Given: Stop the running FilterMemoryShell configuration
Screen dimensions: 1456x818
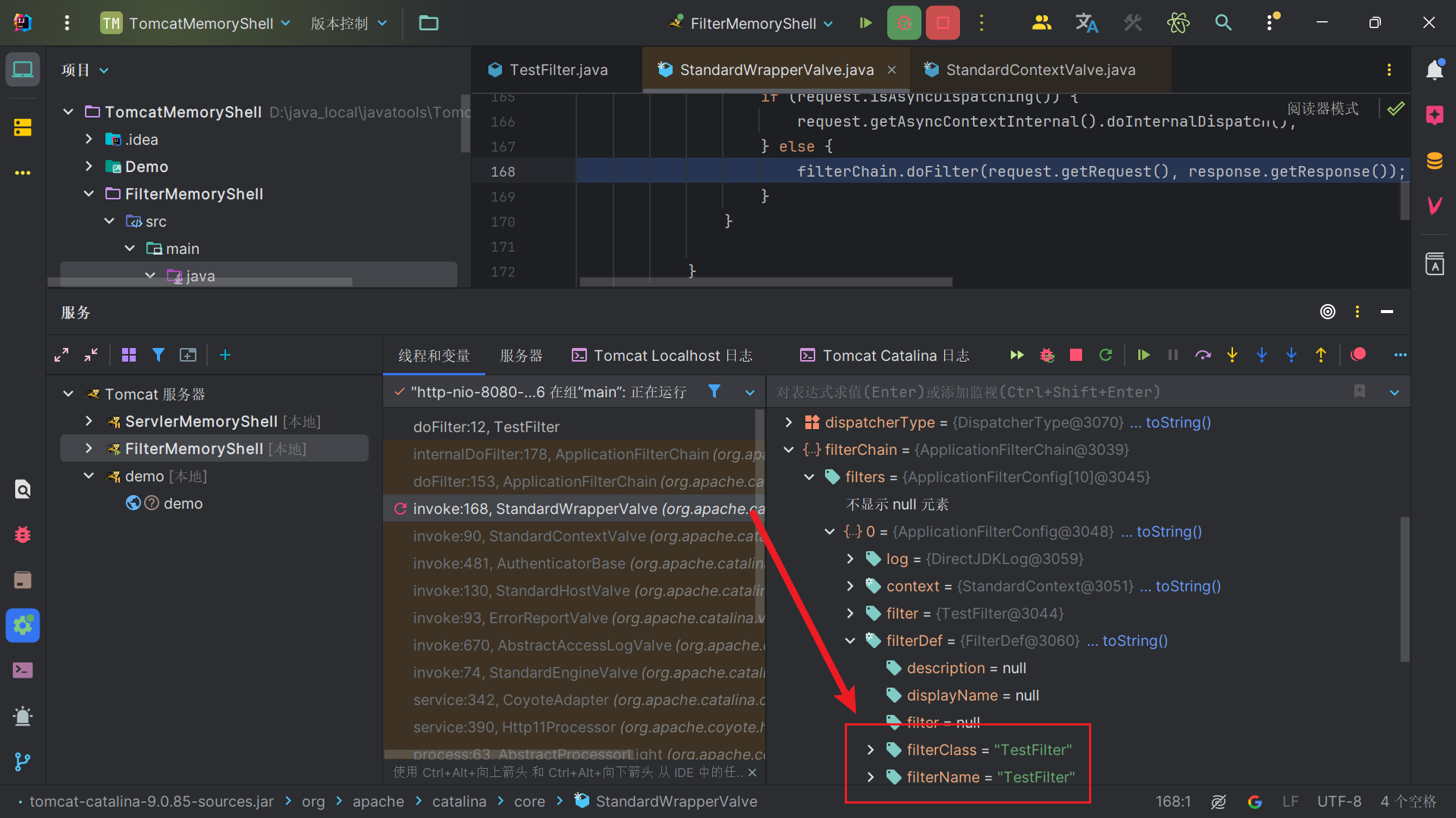Looking at the screenshot, I should tap(943, 23).
